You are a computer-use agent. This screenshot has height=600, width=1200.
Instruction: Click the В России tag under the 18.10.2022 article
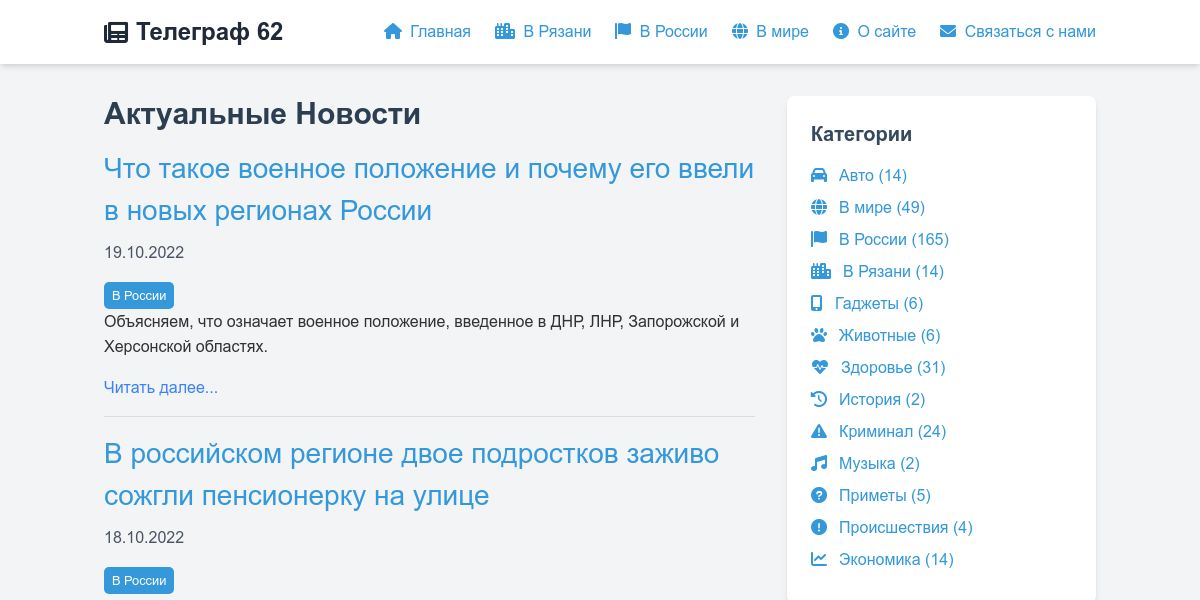point(139,580)
